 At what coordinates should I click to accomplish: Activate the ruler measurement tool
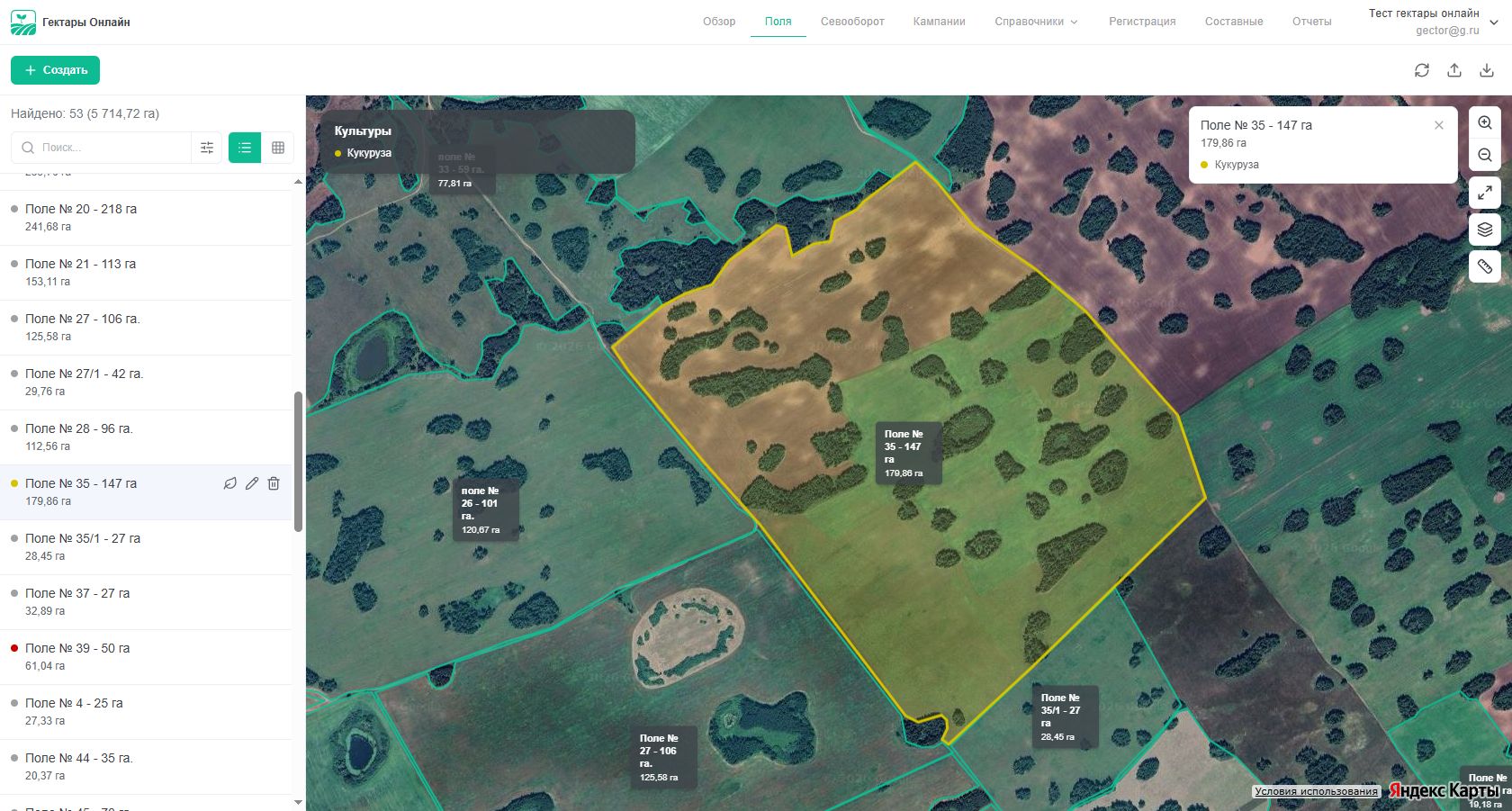pos(1485,266)
